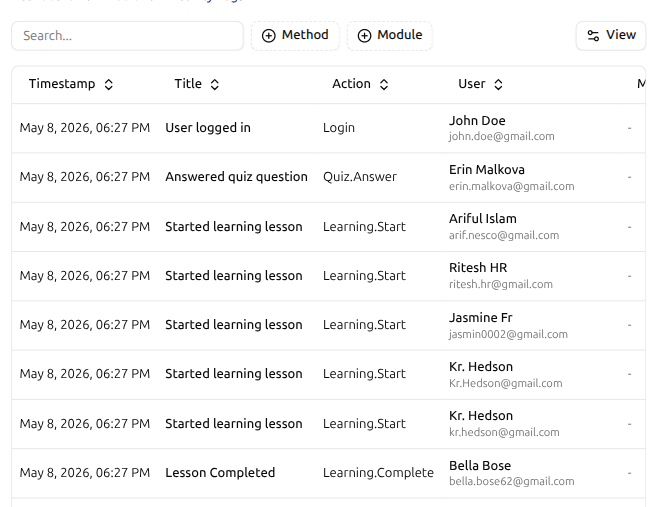Click Ariful Islam's user name

482,219
